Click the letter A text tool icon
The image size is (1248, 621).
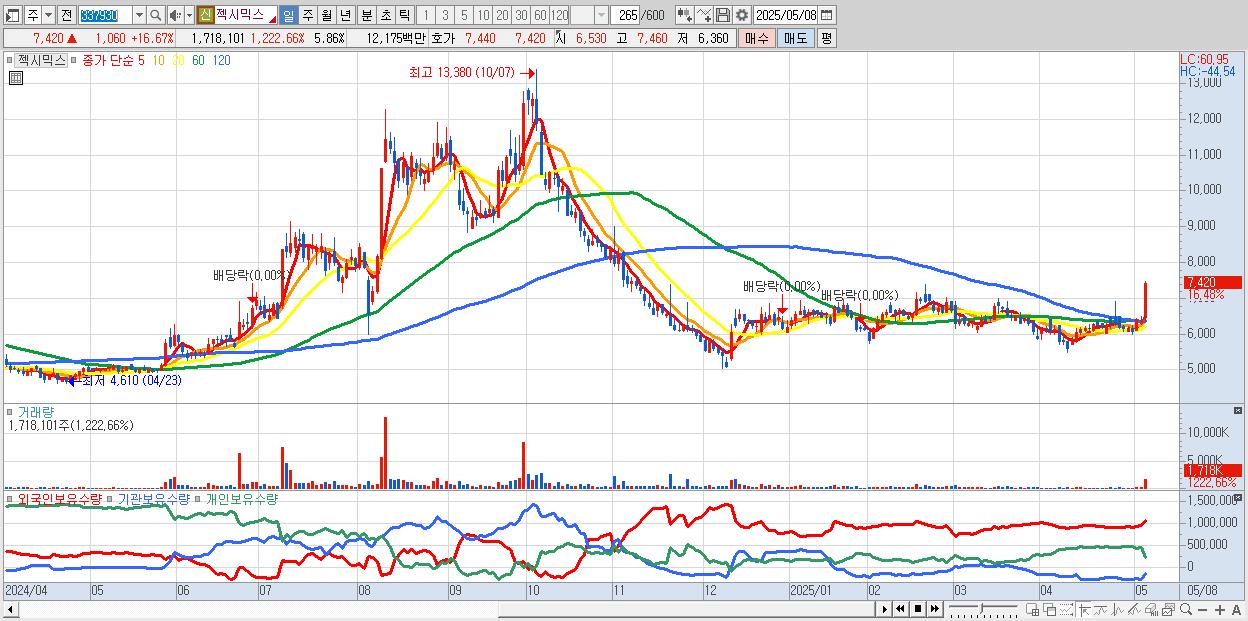point(1236,610)
